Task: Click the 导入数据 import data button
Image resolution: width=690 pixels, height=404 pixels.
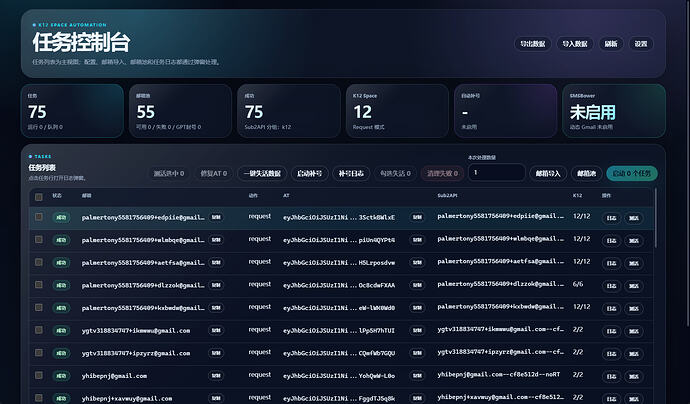Action: (575, 44)
